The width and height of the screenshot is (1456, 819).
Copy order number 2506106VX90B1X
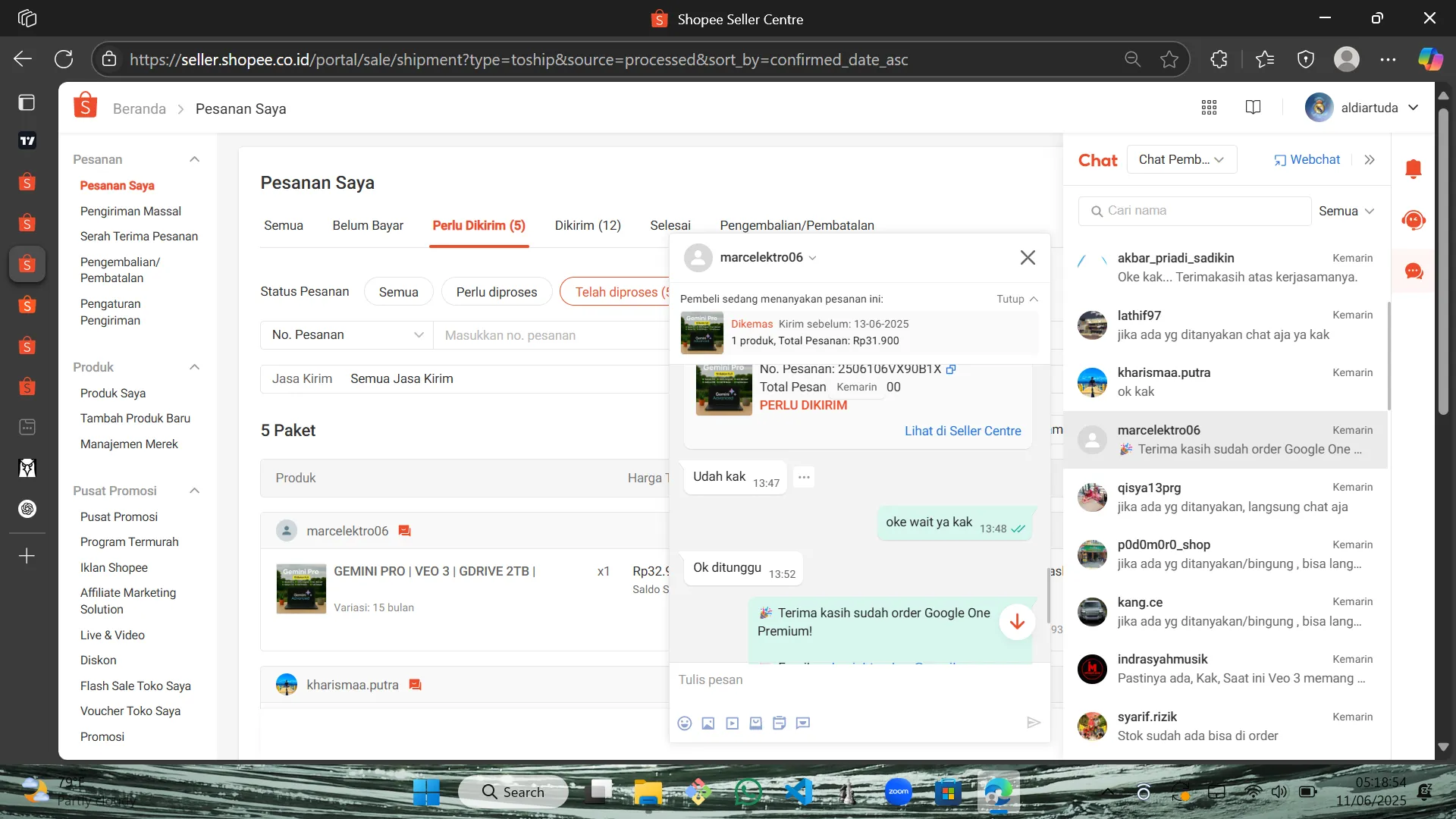click(951, 369)
